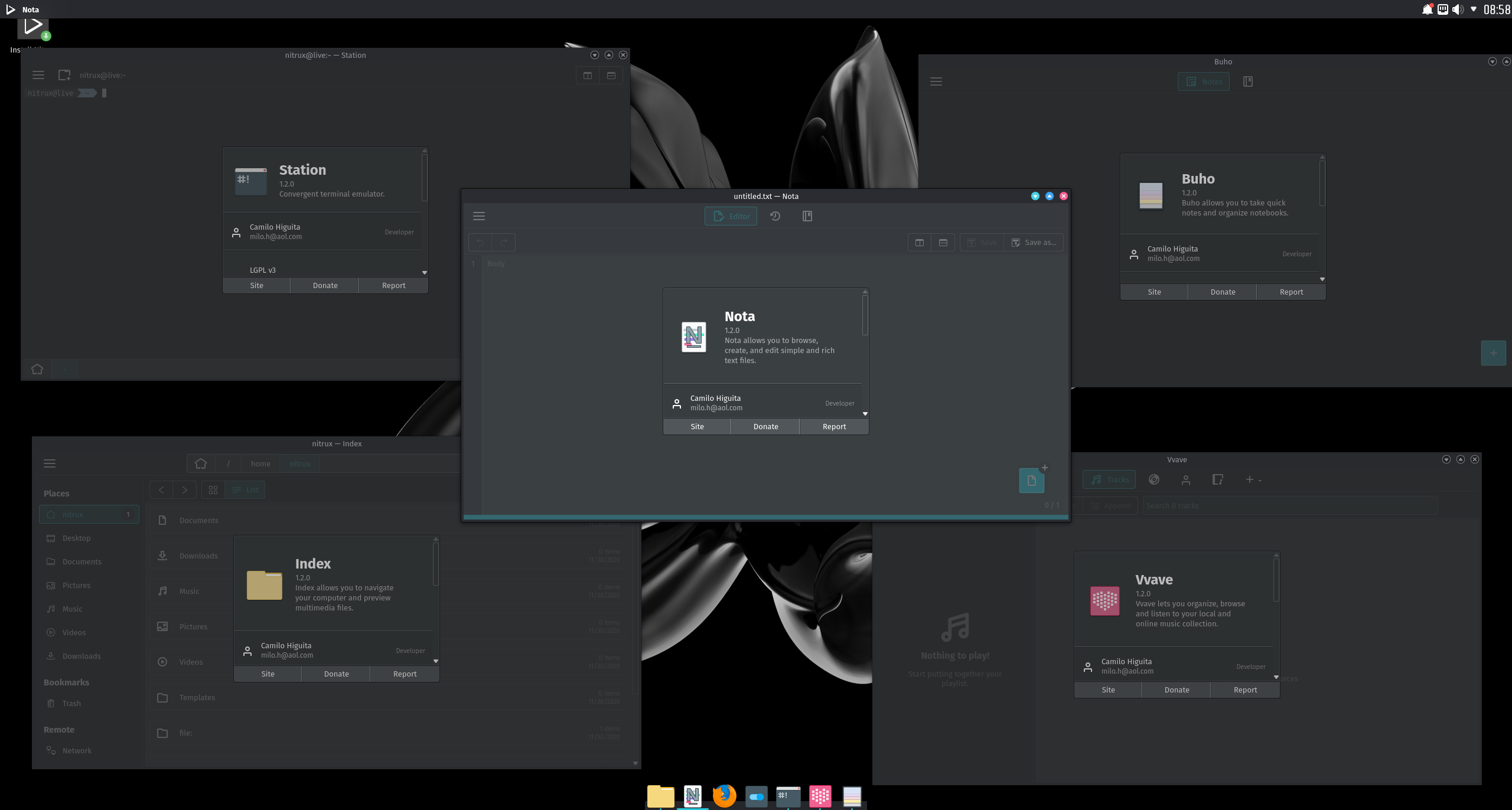Screen dimensions: 1512x810
Task: Click the Append button in Vvave
Action: 1110,505
